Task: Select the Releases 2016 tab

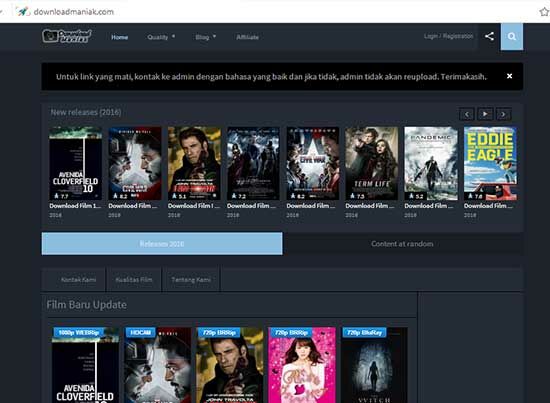Action: [162, 243]
